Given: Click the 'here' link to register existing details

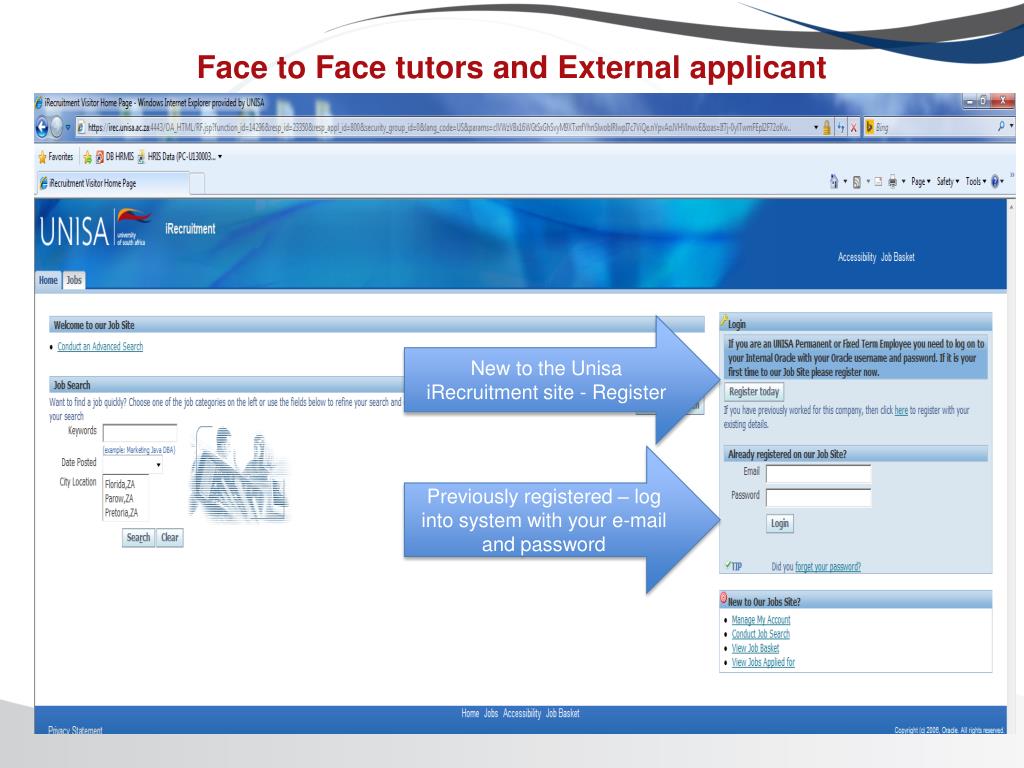Looking at the screenshot, I should 901,411.
